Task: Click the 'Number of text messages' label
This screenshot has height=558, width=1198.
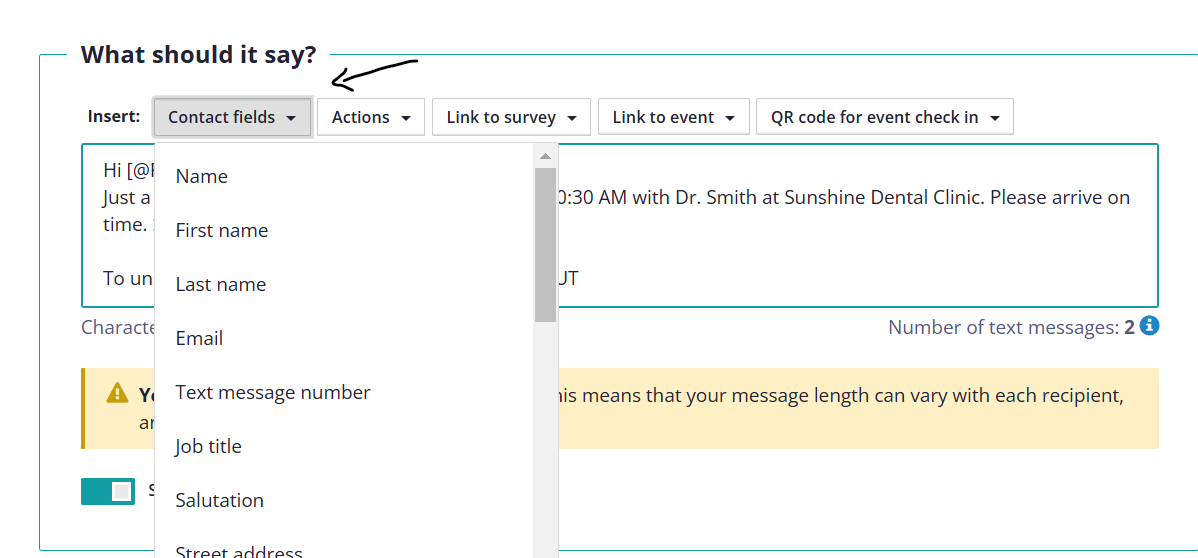Action: click(1004, 327)
